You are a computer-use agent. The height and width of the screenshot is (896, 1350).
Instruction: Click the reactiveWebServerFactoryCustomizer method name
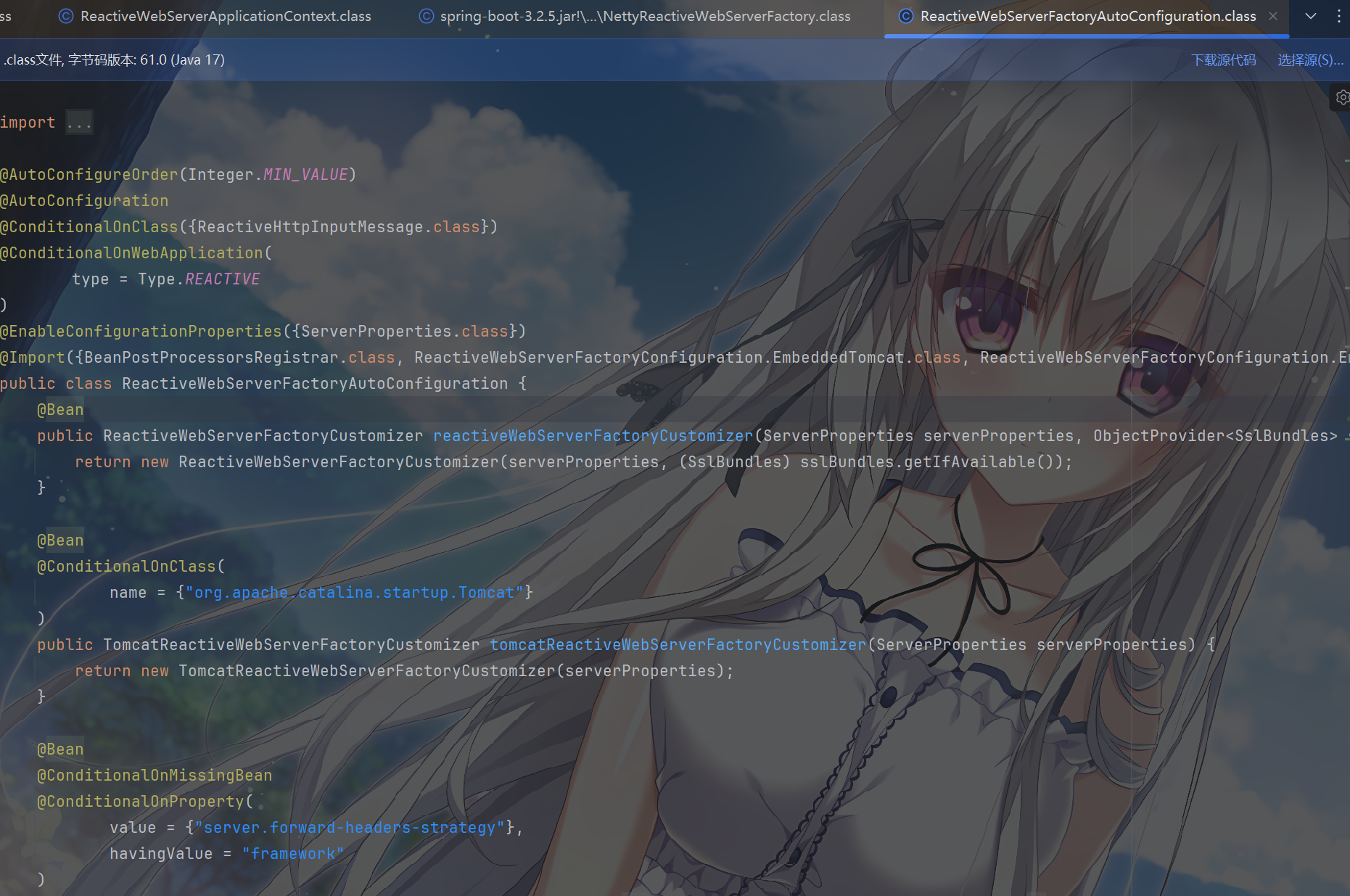(x=593, y=435)
